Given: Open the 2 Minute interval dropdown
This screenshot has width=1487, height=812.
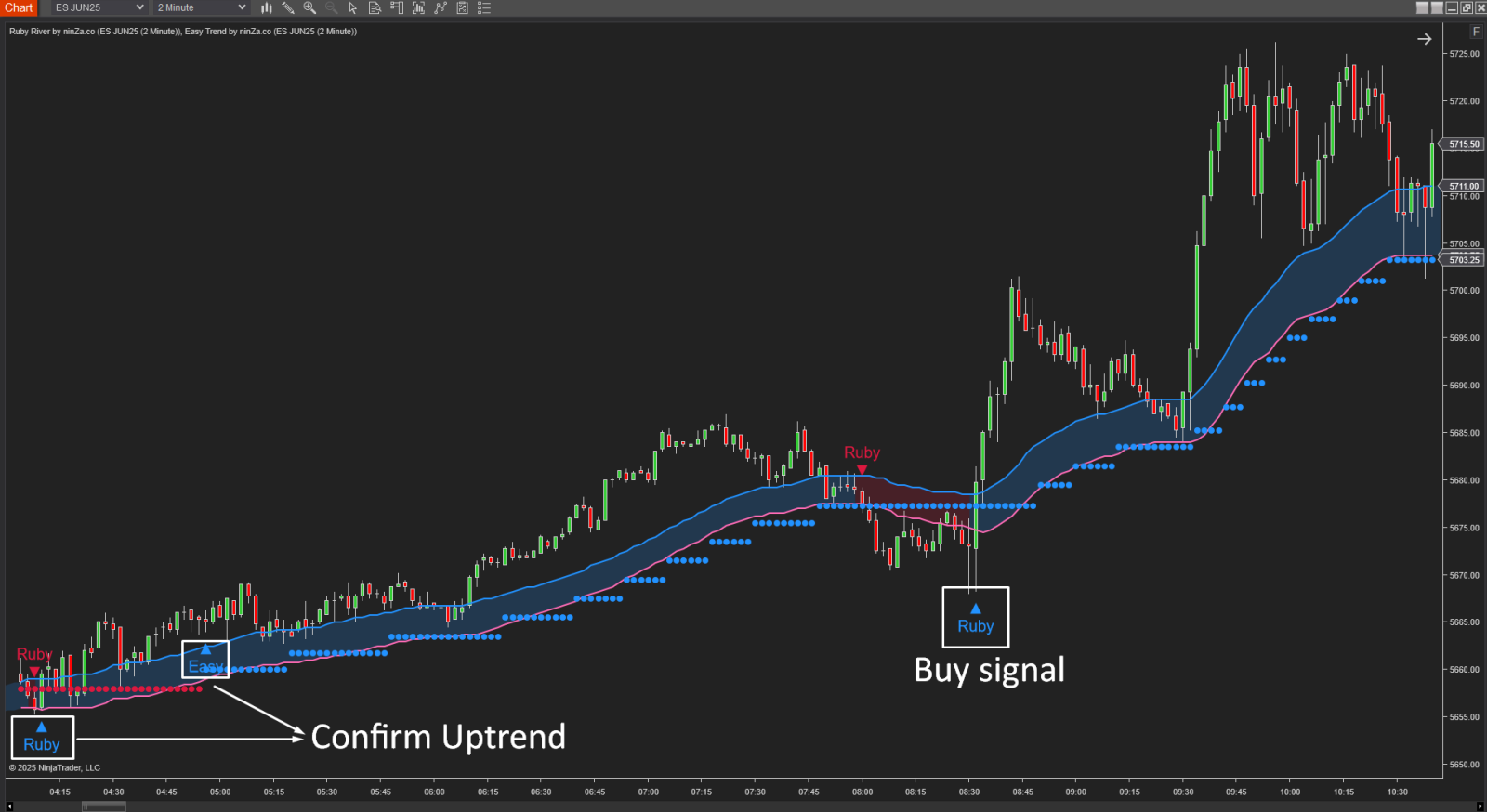Looking at the screenshot, I should coord(201,7).
